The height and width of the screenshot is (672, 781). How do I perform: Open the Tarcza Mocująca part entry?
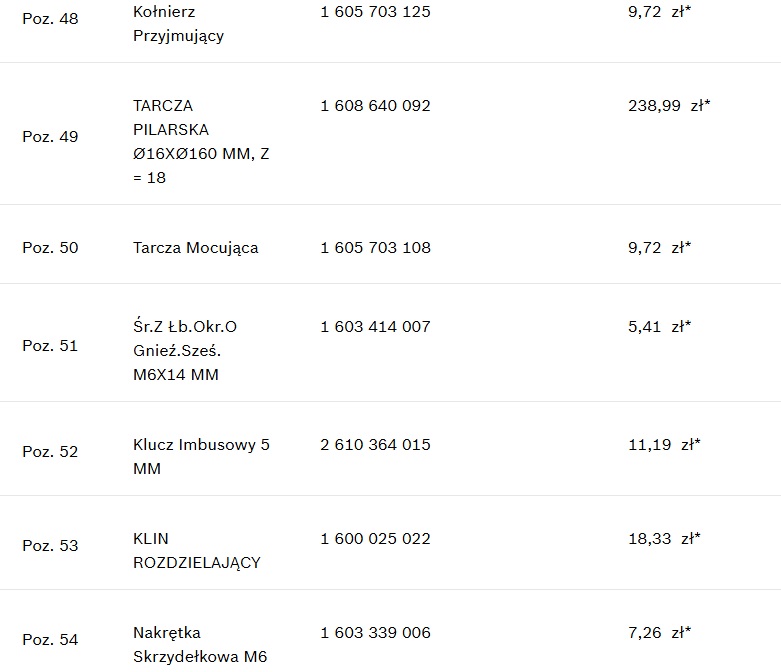click(x=195, y=248)
